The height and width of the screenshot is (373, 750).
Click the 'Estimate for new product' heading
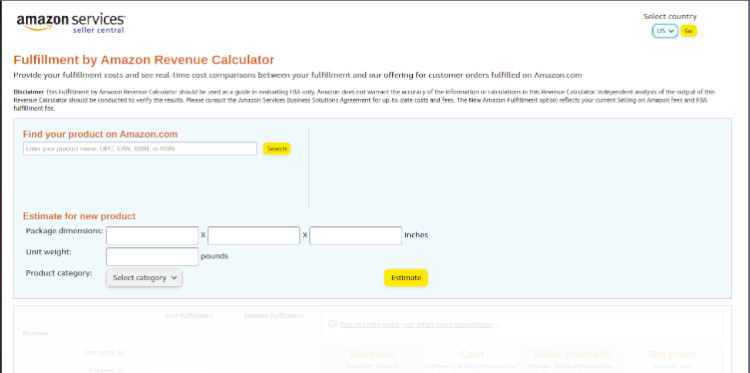(79, 216)
